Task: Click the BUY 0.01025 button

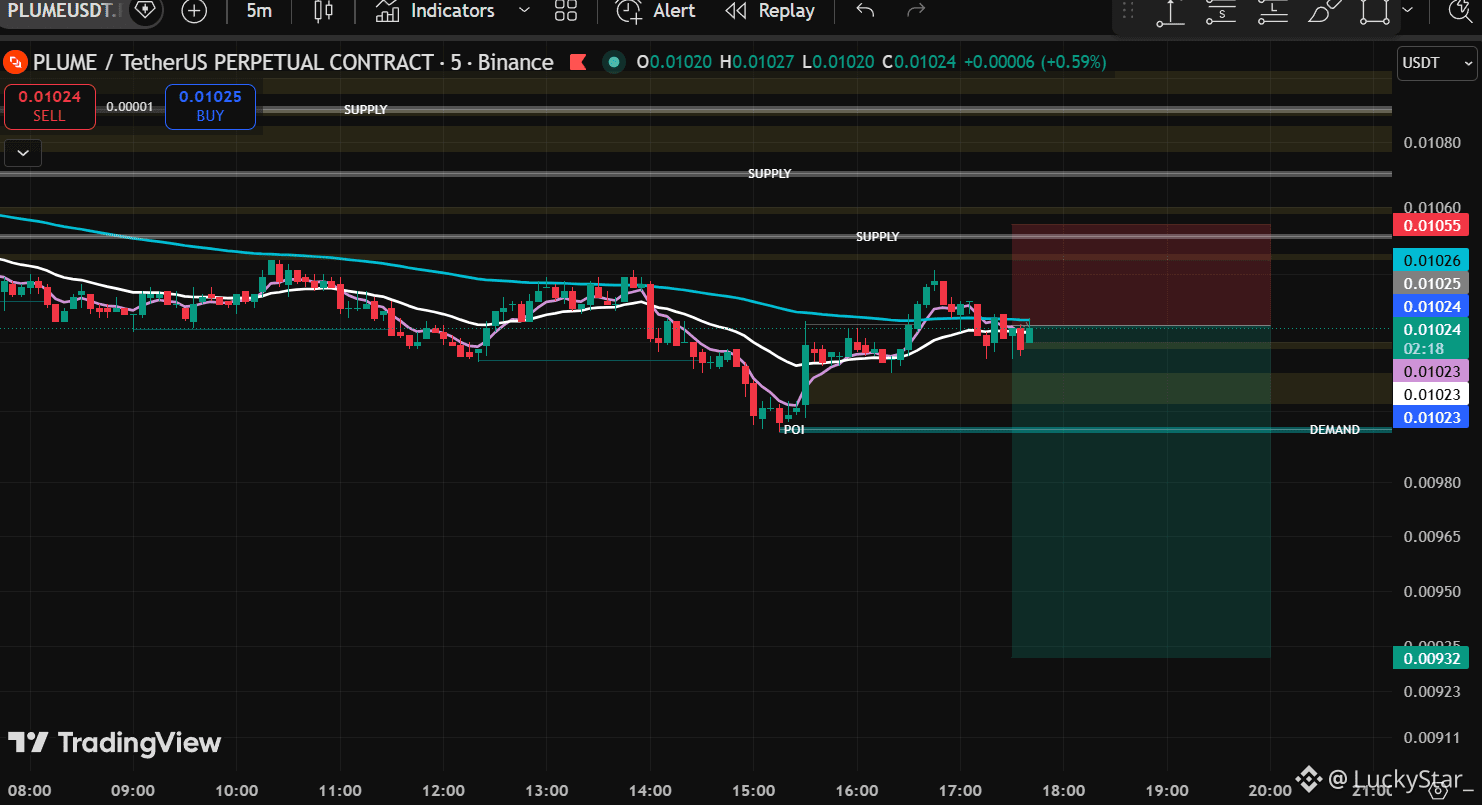Action: pos(210,107)
